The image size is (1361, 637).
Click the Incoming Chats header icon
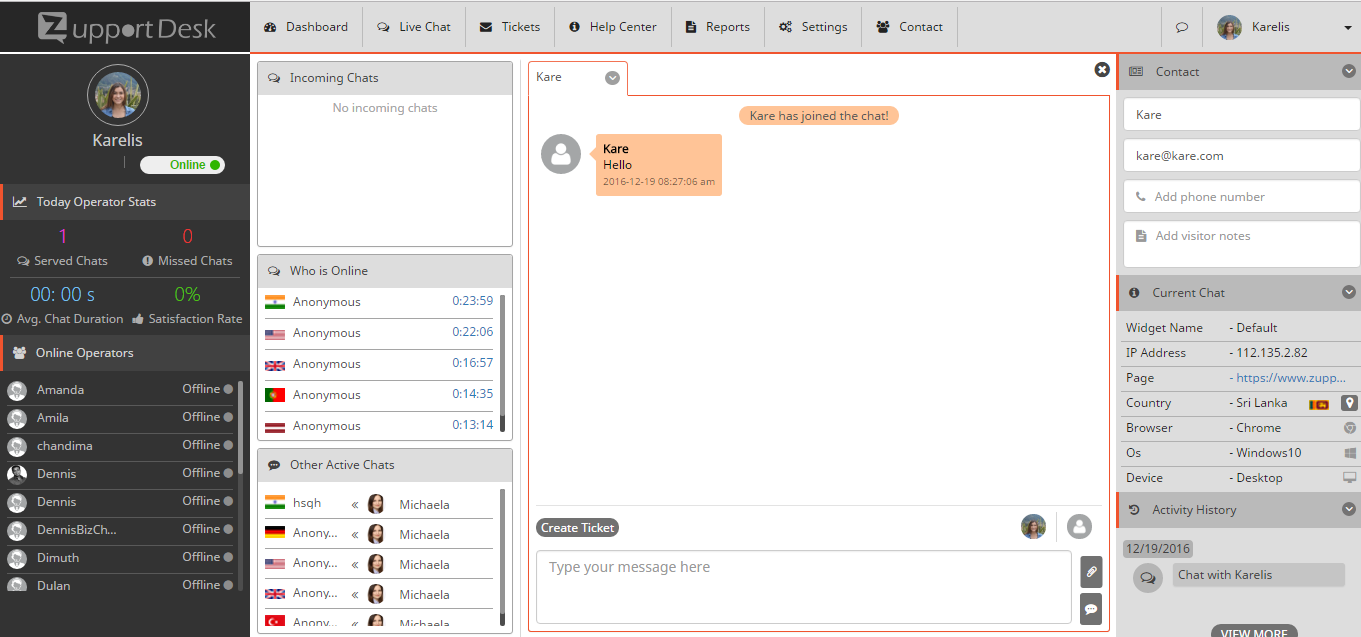[274, 78]
